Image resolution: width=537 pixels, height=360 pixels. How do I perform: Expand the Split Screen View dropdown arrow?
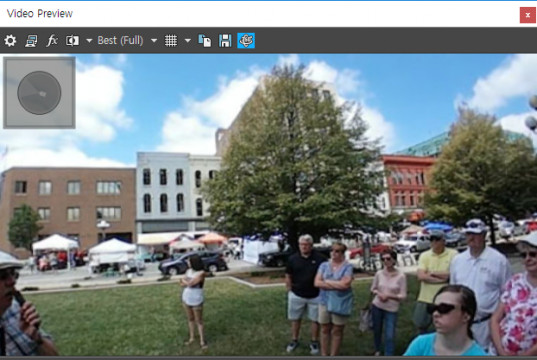point(89,40)
